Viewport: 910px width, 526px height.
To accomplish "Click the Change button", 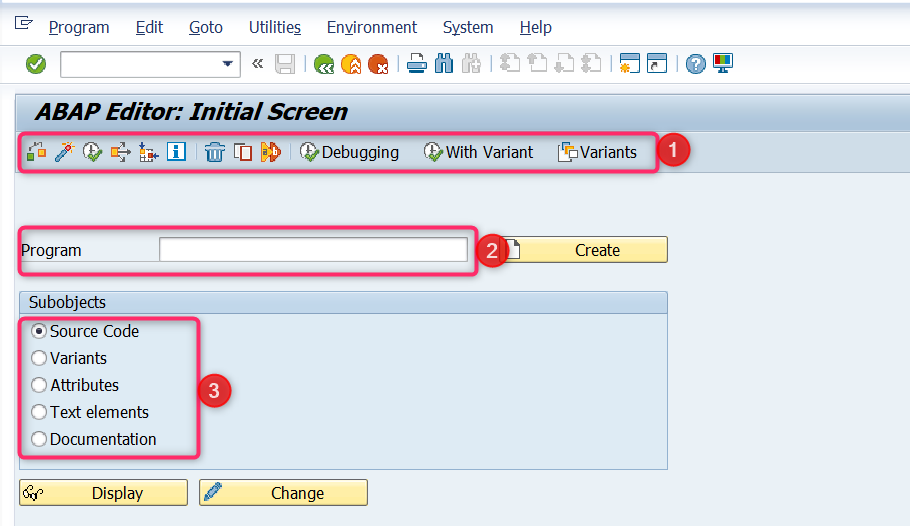I will coord(283,493).
